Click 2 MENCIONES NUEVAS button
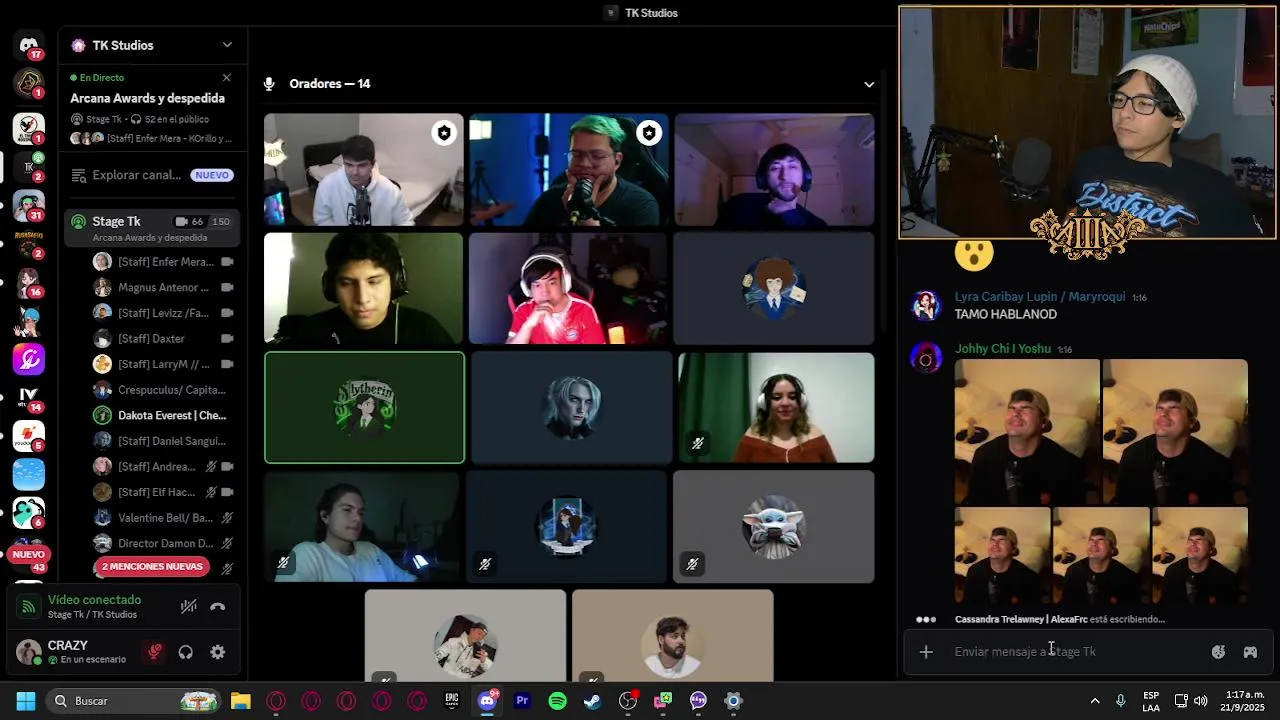 (152, 567)
